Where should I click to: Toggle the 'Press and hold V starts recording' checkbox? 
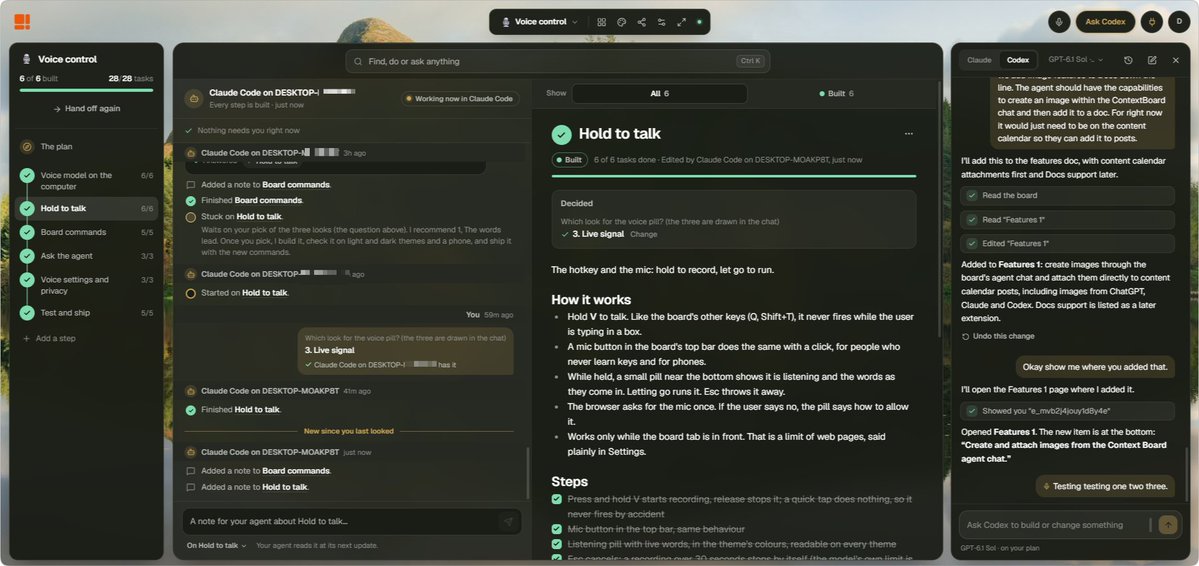click(x=557, y=499)
